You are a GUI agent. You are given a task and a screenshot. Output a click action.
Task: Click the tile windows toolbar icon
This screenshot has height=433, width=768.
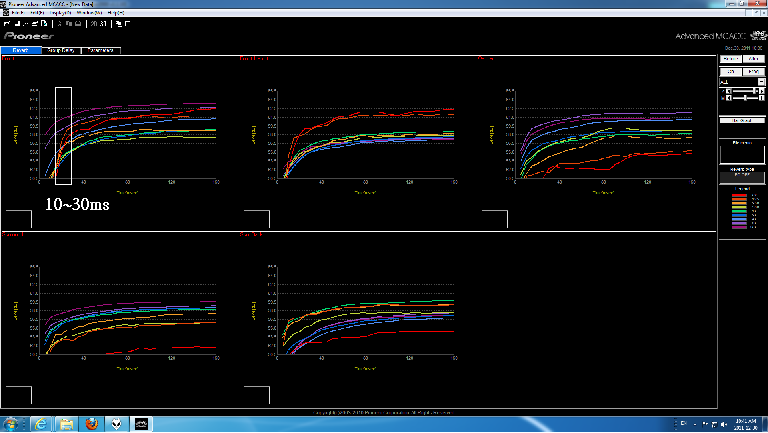(x=127, y=24)
